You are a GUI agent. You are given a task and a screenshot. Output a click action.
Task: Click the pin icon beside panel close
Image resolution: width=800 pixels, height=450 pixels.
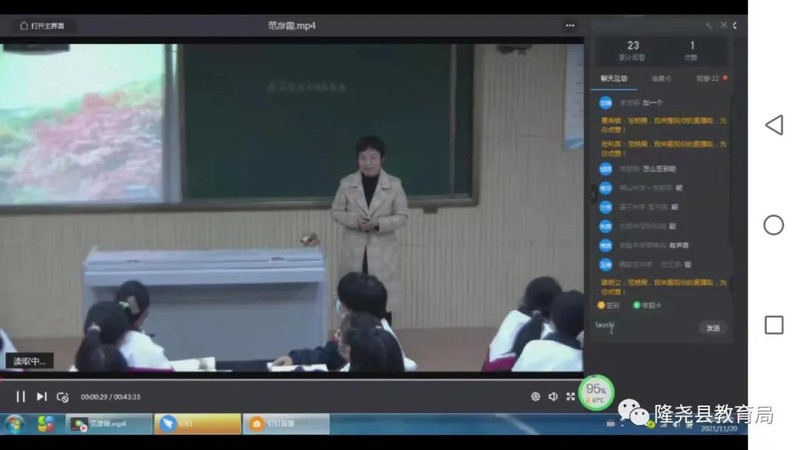(x=709, y=25)
